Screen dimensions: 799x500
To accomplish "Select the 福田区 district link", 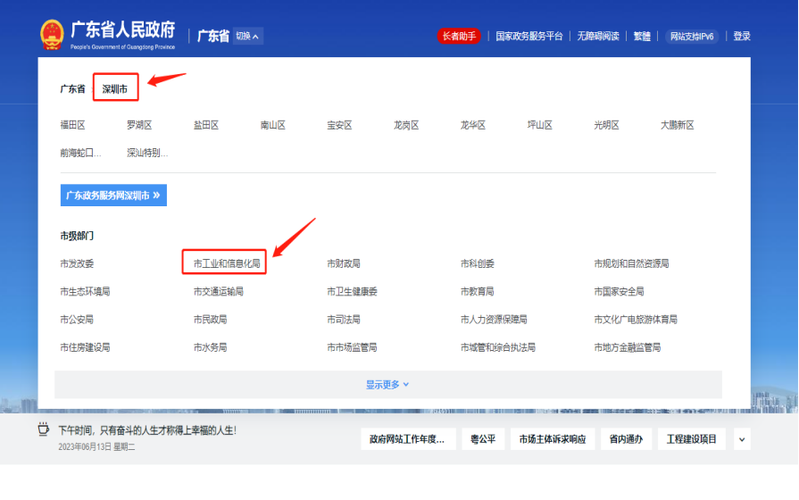I will click(73, 125).
